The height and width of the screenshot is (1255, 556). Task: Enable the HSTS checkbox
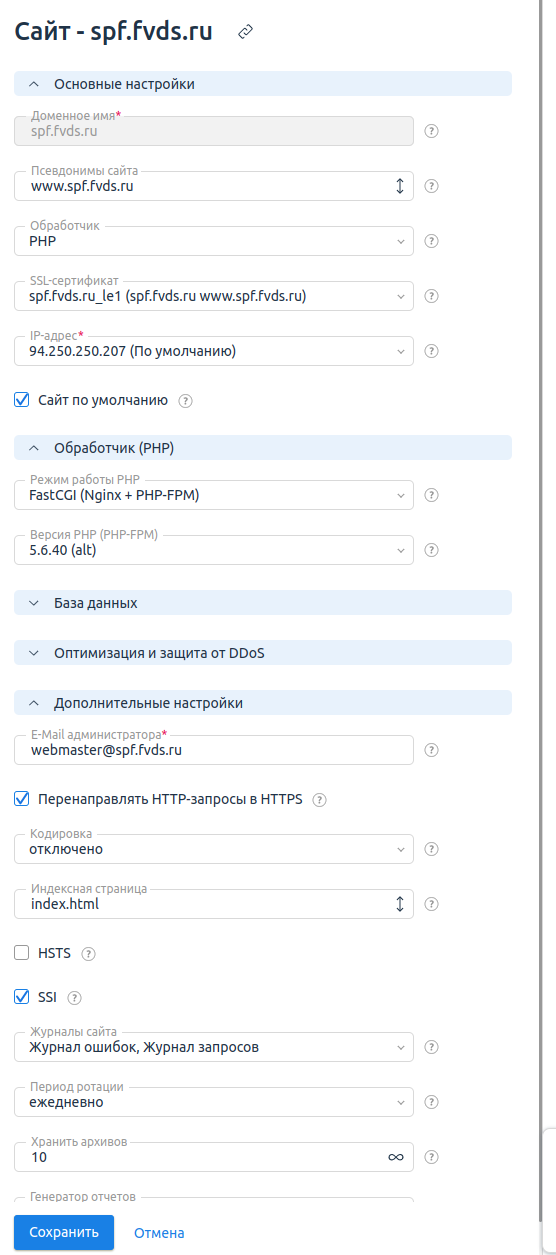(x=22, y=953)
